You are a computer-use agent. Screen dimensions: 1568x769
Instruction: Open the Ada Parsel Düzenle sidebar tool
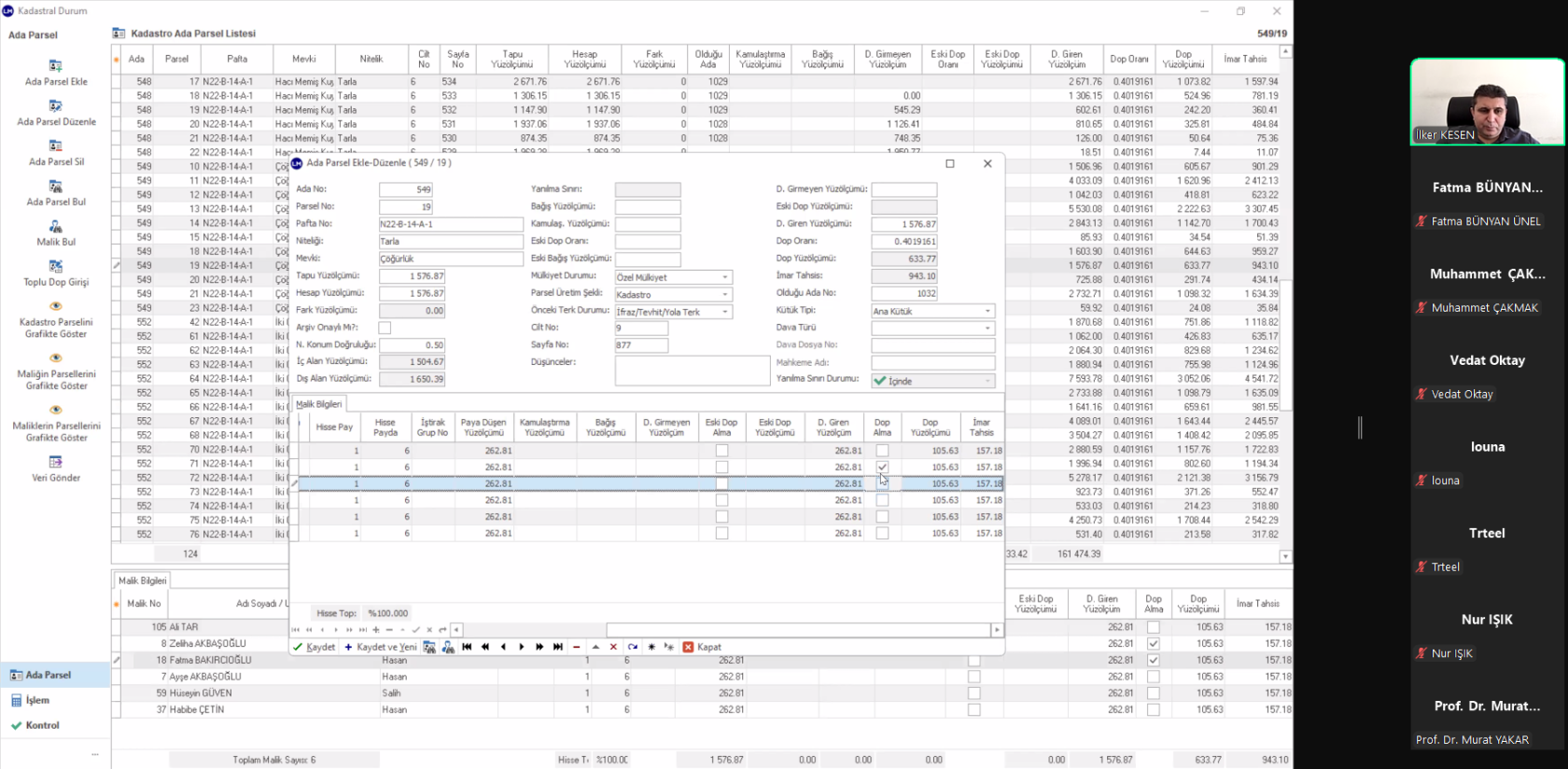56,113
